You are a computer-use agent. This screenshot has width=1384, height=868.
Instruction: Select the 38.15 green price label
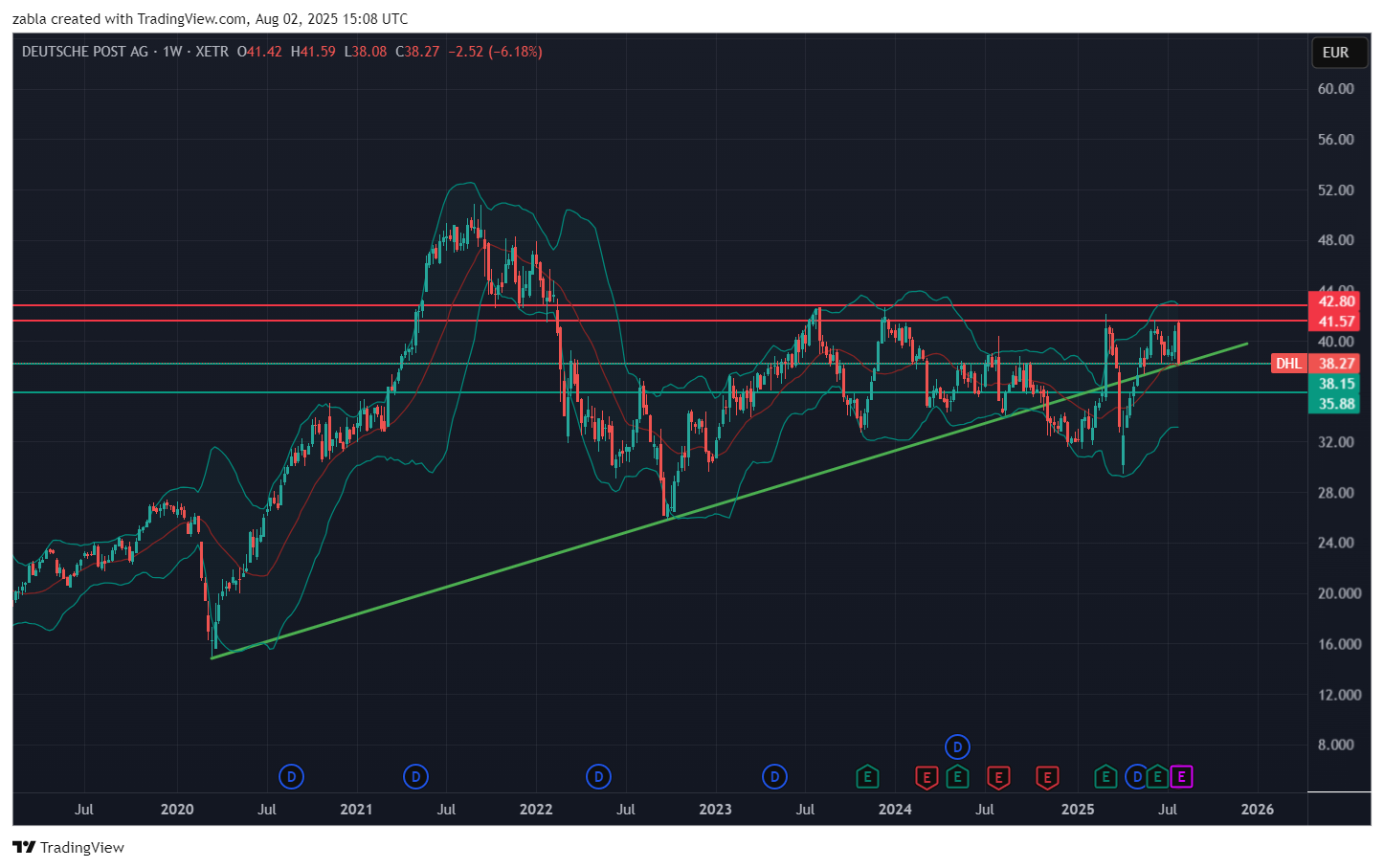[1336, 384]
